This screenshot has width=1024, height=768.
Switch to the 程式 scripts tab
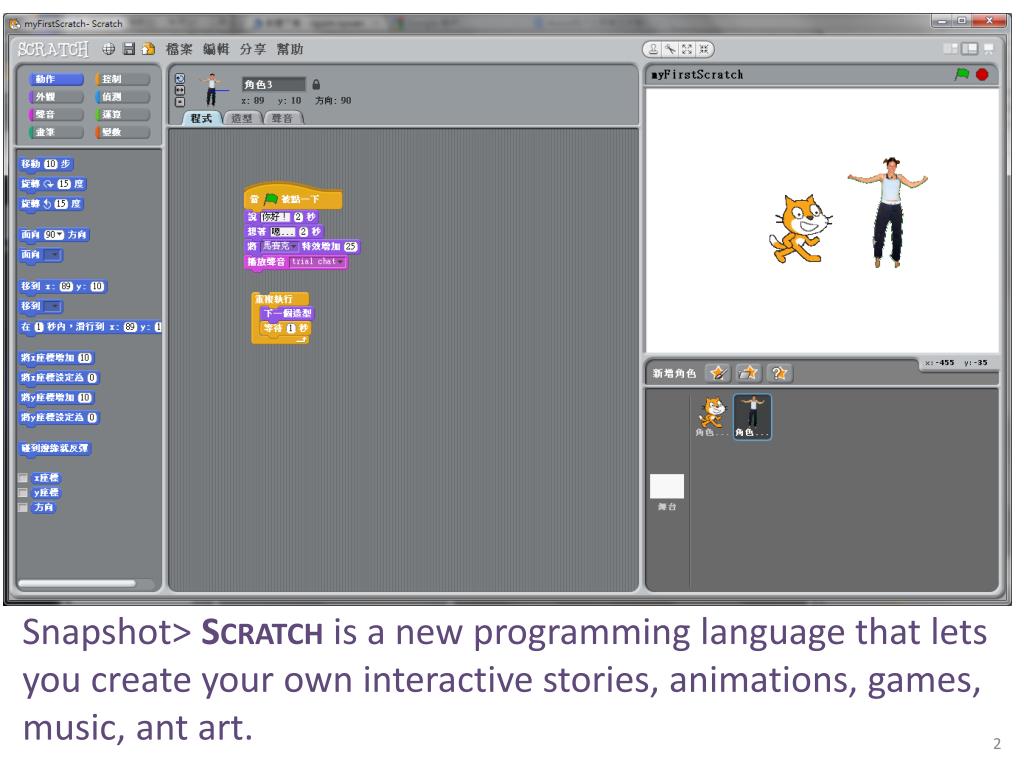(202, 118)
